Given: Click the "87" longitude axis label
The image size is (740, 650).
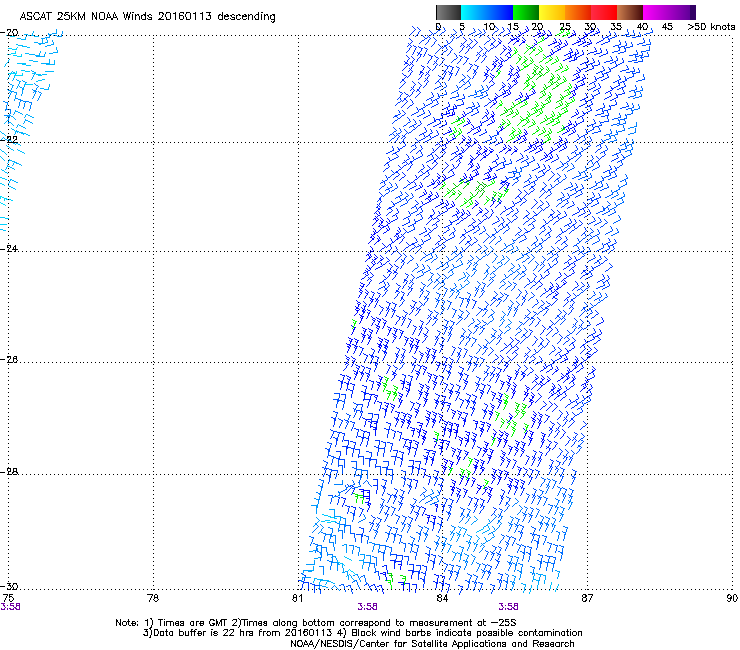Looking at the screenshot, I should [587, 599].
